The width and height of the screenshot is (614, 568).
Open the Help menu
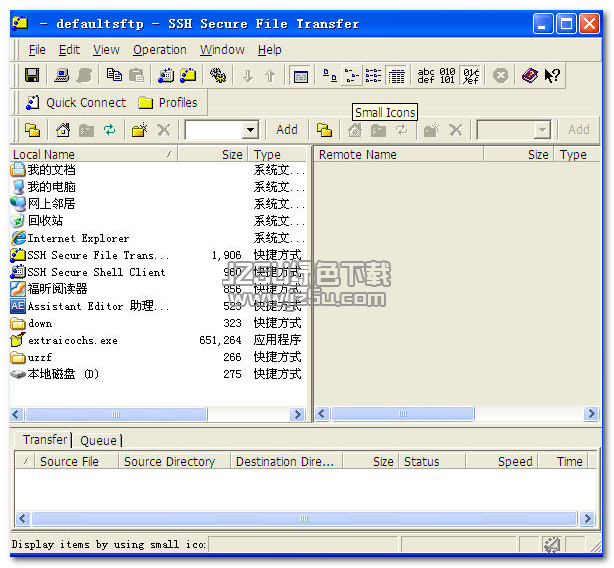pyautogui.click(x=269, y=50)
